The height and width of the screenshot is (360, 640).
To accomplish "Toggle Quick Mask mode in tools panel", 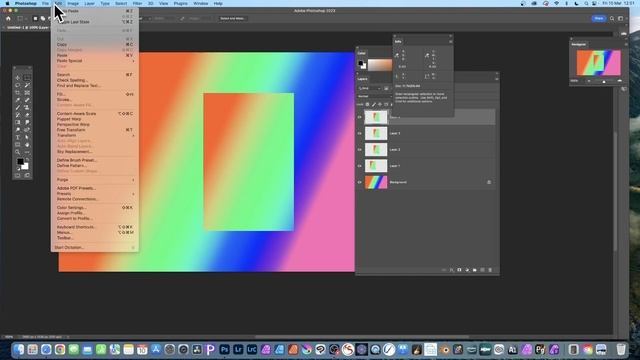I will point(18,176).
